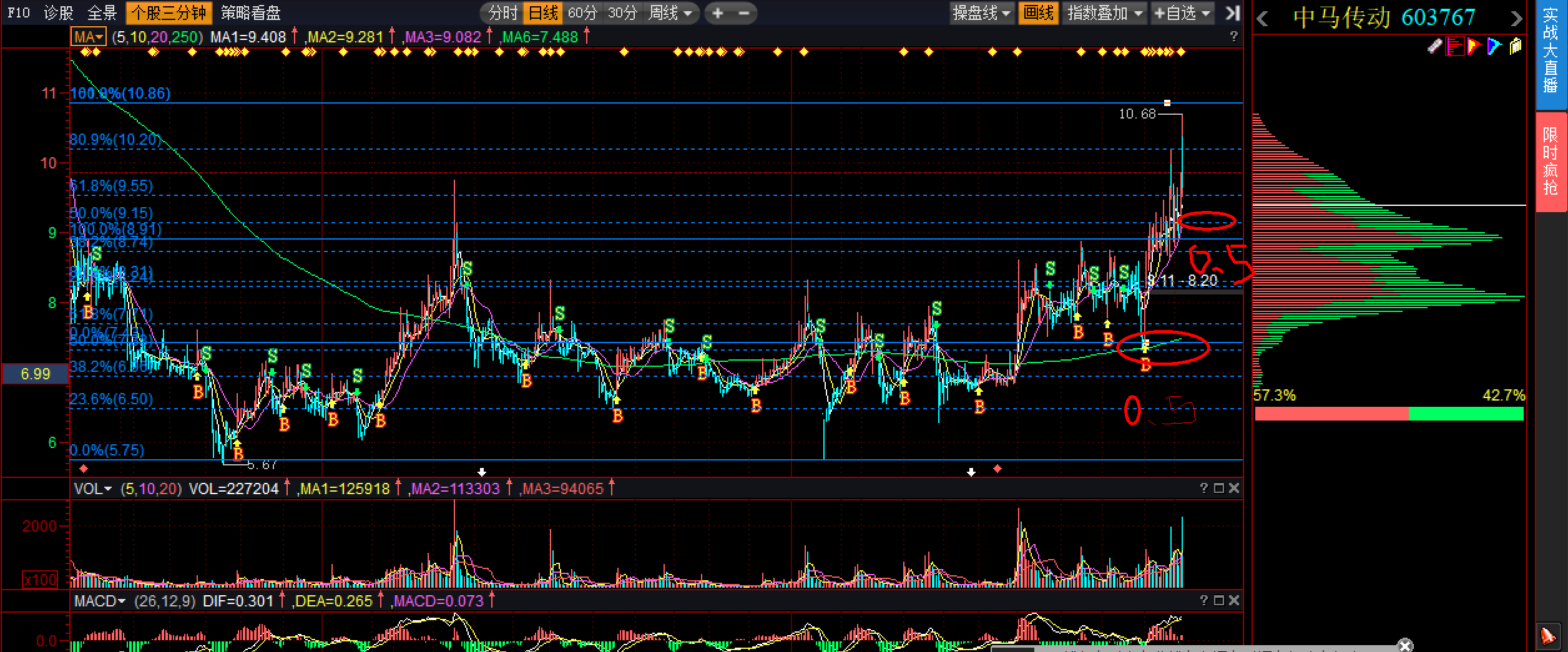Click the 0.0%(5.75) retracement label
Screen dimensions: 1568x652
(x=107, y=450)
